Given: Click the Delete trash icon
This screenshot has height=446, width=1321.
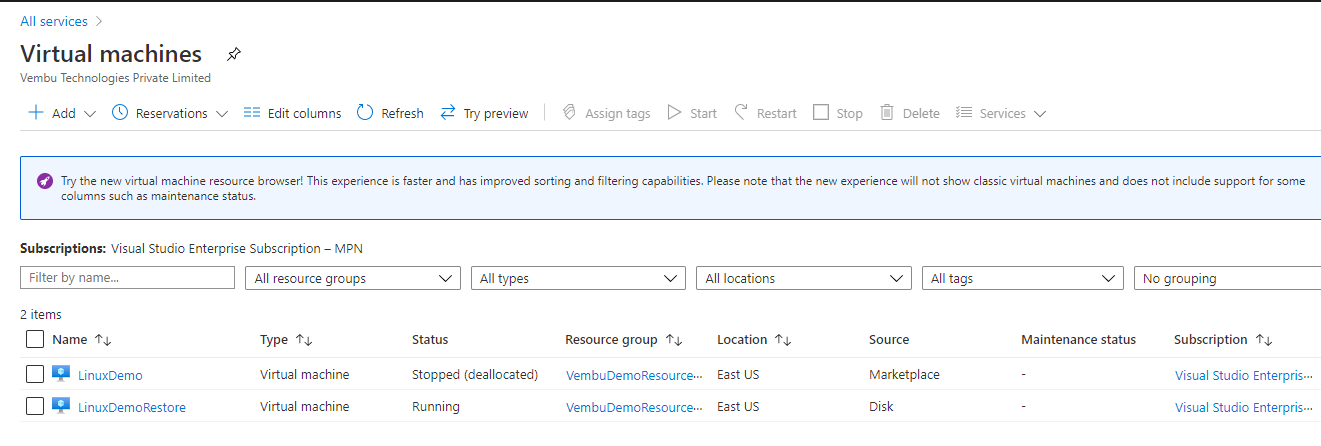Looking at the screenshot, I should coord(887,113).
